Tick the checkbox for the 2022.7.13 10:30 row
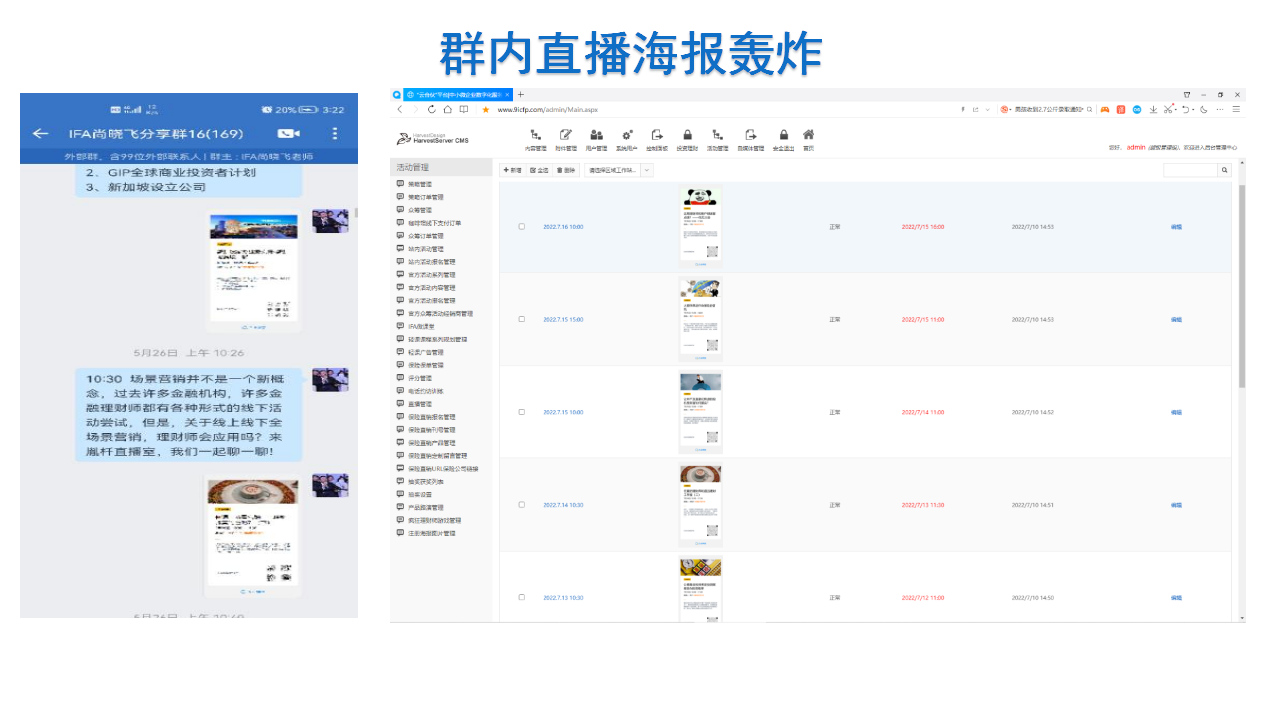This screenshot has height=720, width=1280. 521,597
